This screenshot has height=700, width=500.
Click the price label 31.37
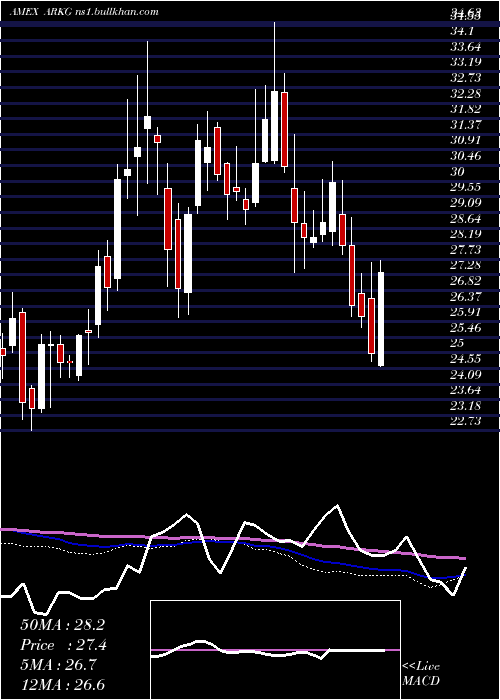pos(467,125)
